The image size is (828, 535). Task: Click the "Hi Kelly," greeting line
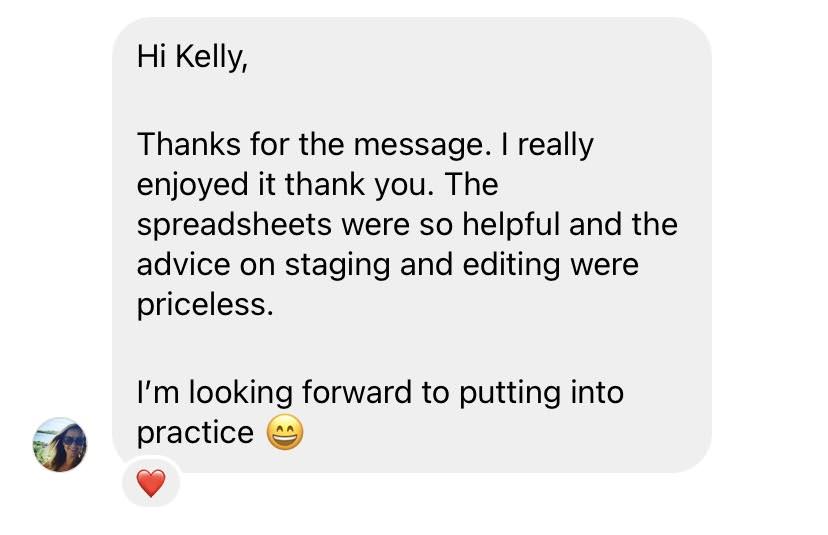pyautogui.click(x=191, y=58)
